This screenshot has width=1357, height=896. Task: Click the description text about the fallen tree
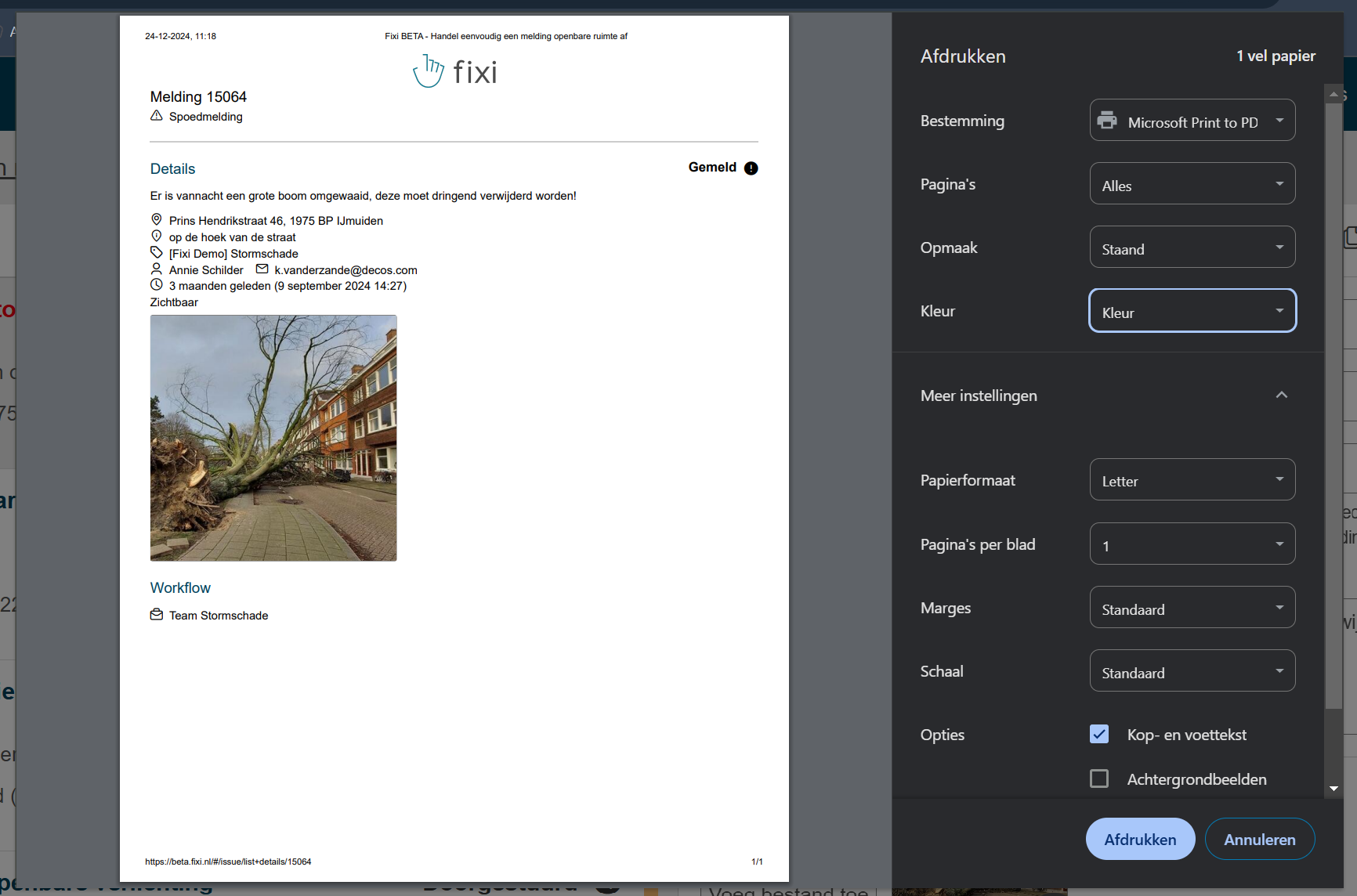(363, 196)
